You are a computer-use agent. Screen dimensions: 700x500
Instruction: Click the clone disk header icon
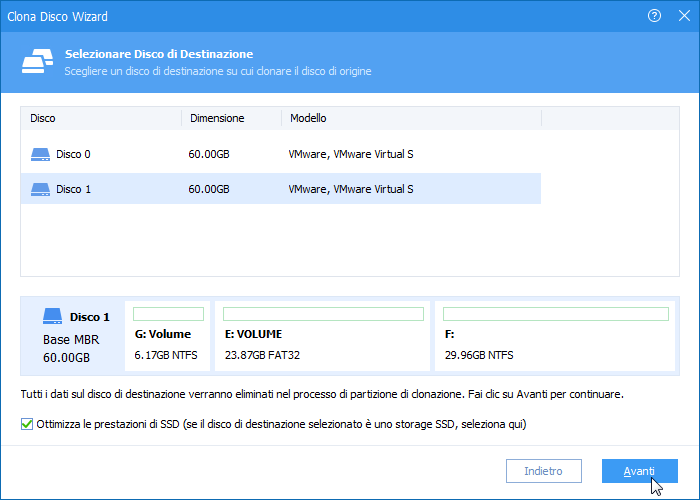click(x=37, y=61)
